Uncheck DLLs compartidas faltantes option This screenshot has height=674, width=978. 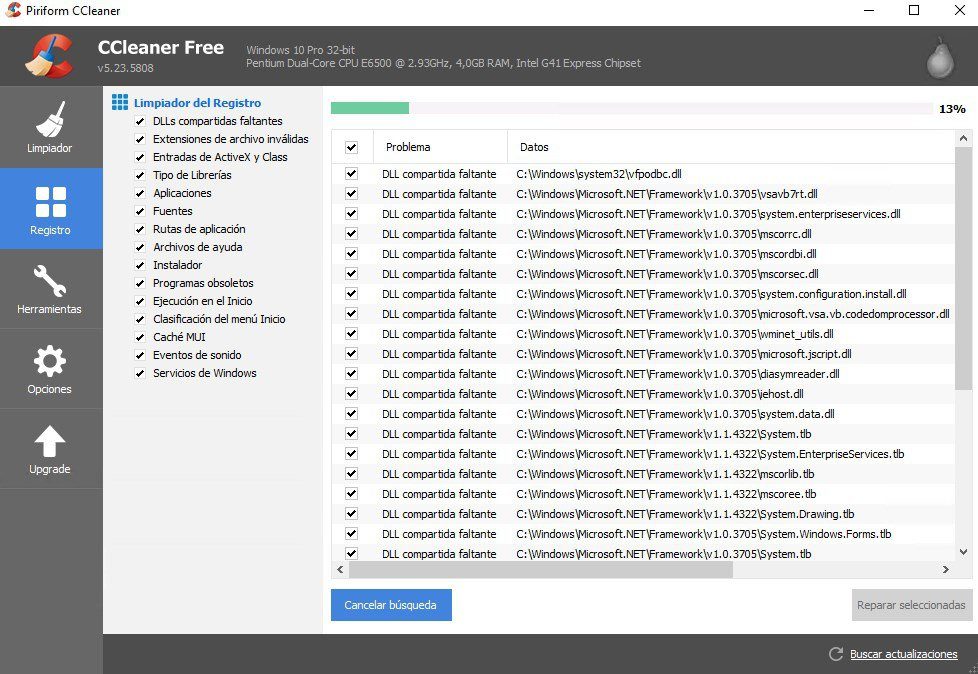pos(140,121)
